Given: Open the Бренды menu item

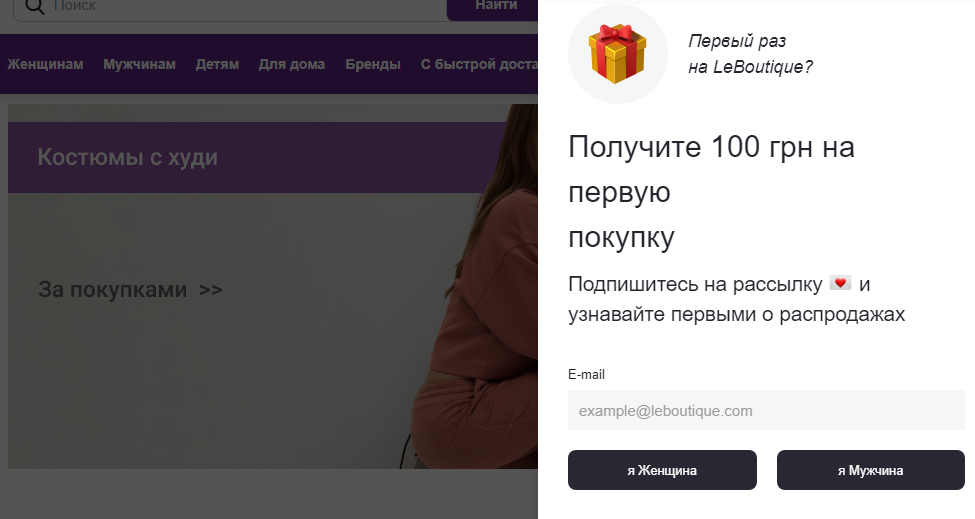Looking at the screenshot, I should (373, 64).
